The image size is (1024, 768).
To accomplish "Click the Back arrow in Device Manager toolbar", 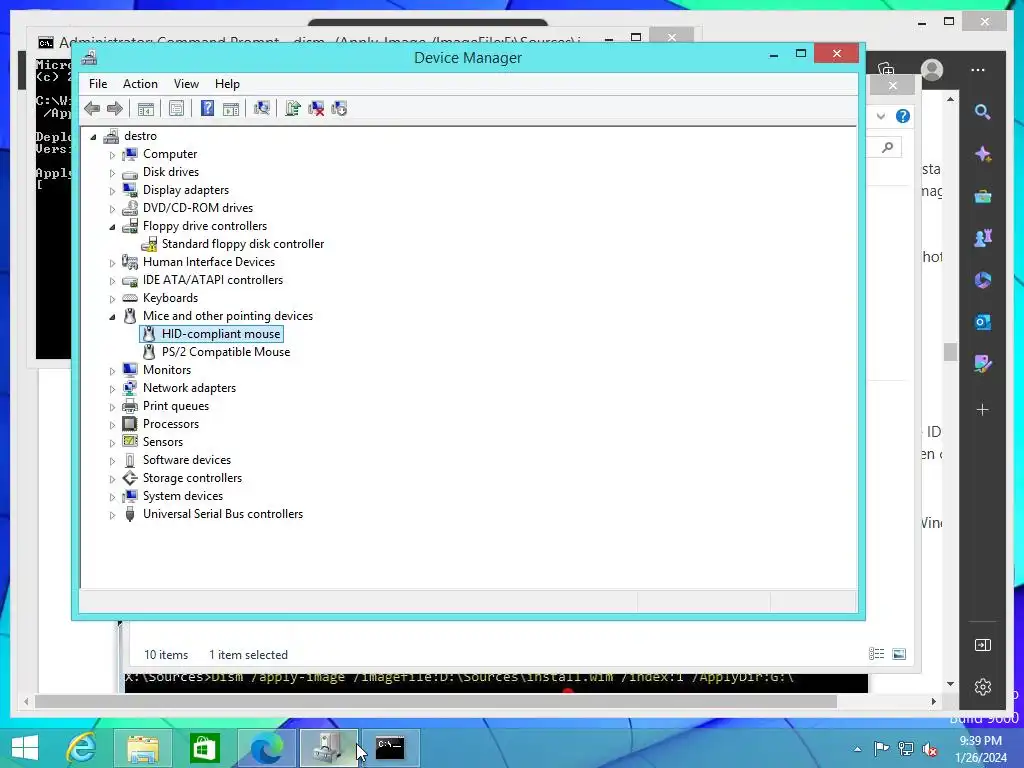I will (x=92, y=108).
